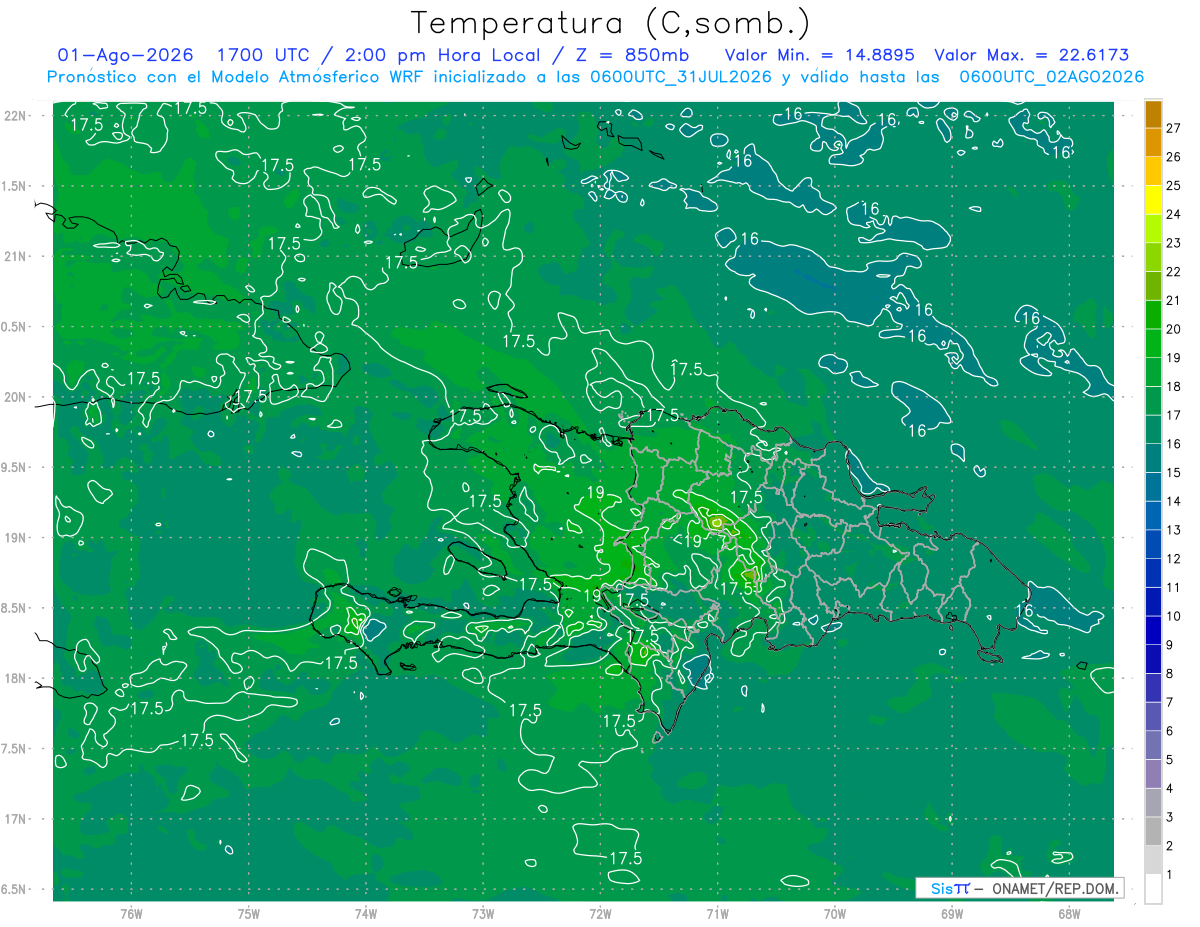The image size is (1200, 927).
Task: Click the "23" label on the colour scale
Action: 1174,243
